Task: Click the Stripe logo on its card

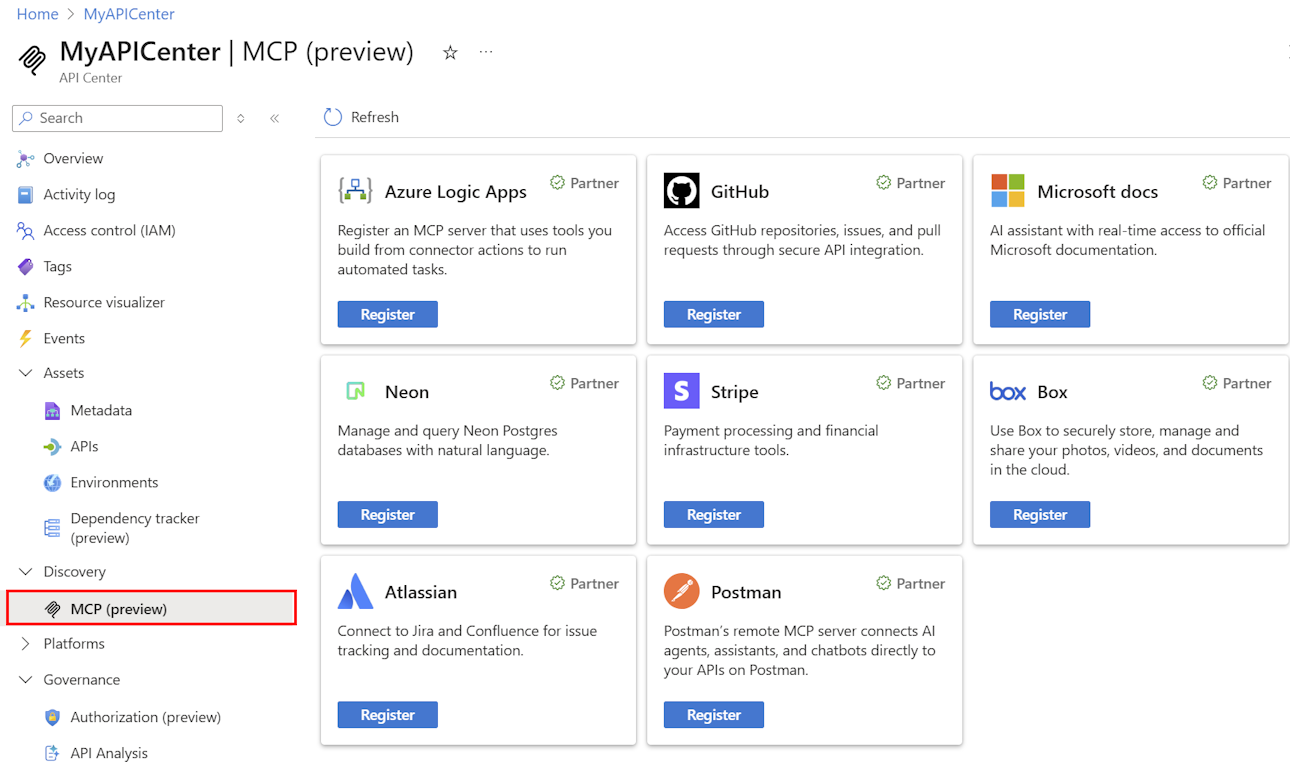Action: (681, 391)
